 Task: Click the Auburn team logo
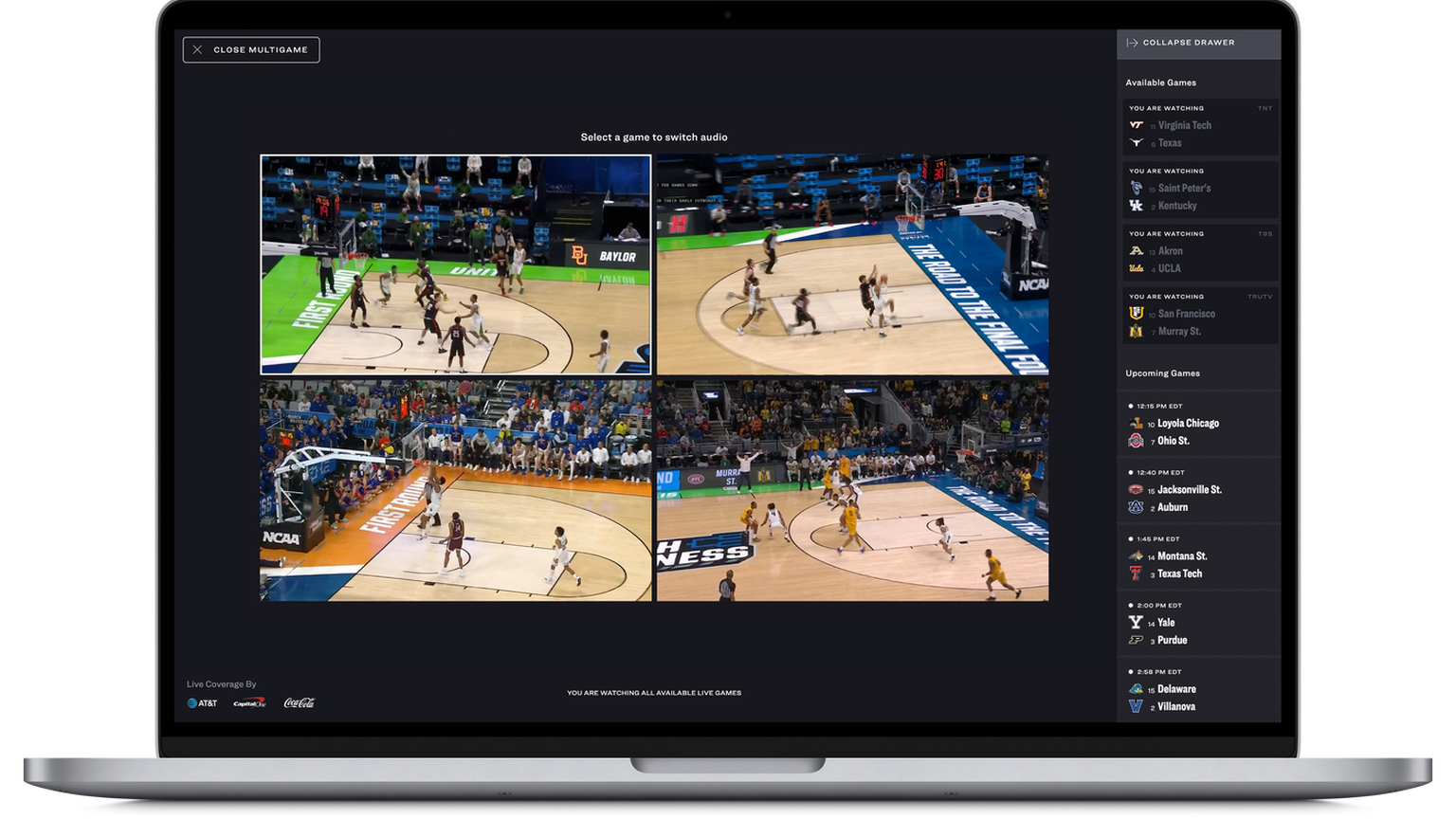1136,507
